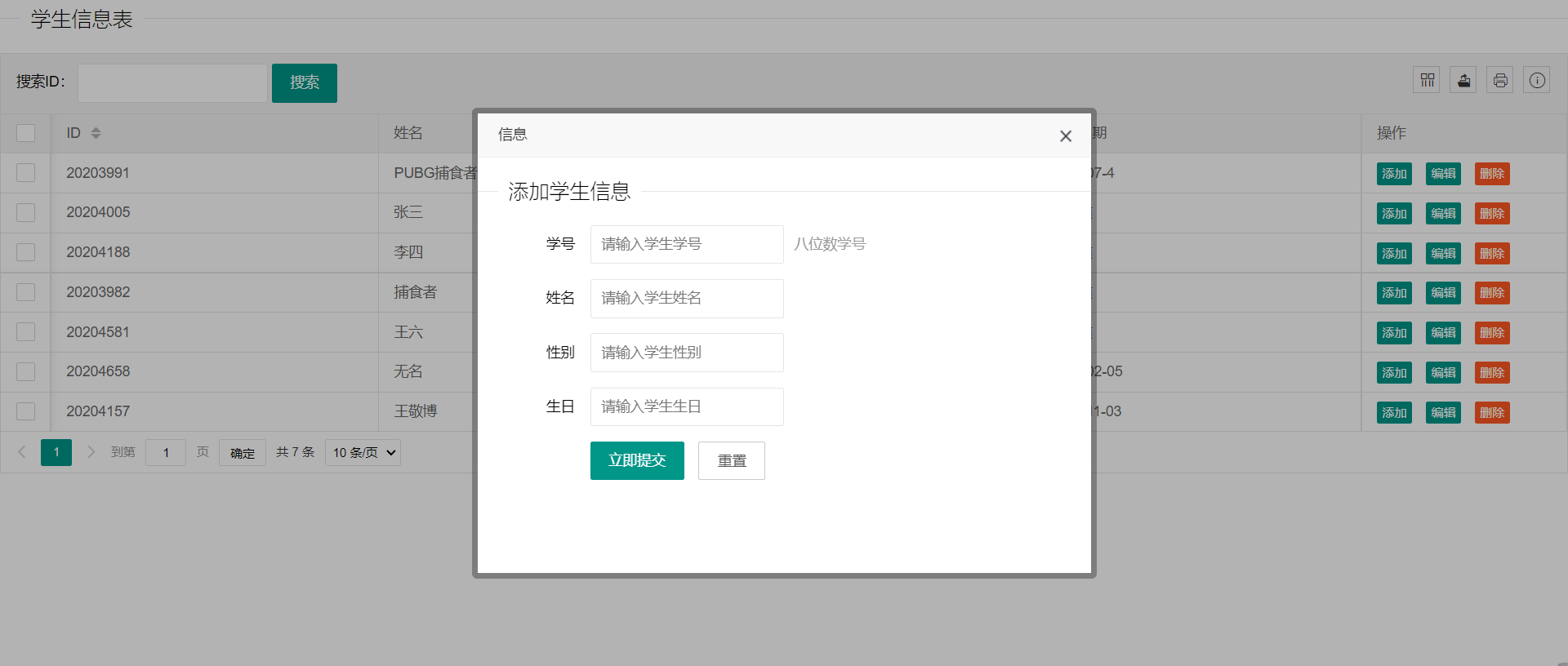Click 确定 to confirm page jump
Screen dimensions: 1568x666
pyautogui.click(x=243, y=452)
